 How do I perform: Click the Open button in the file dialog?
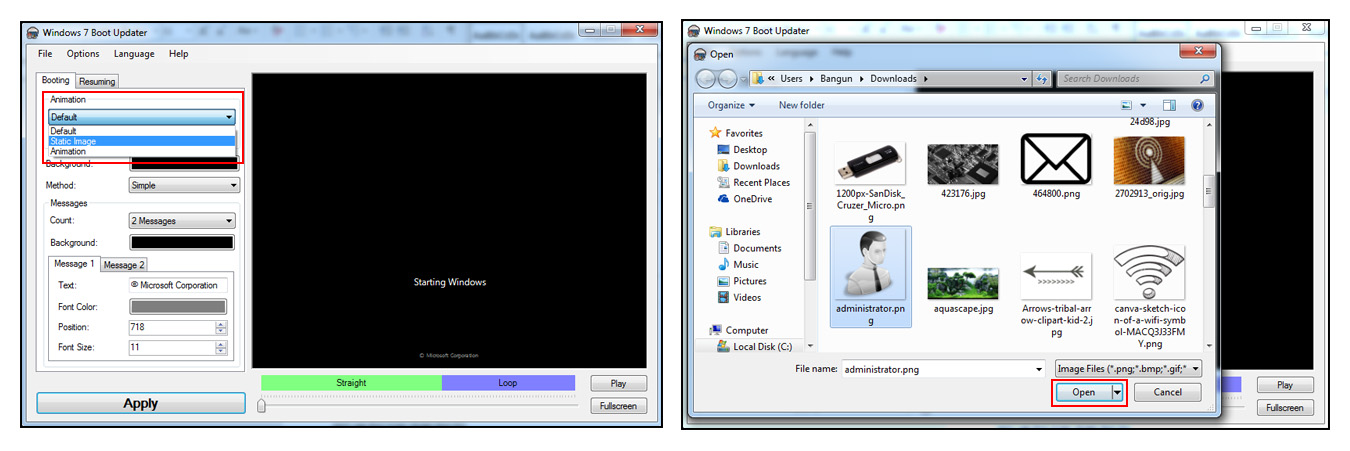[x=1083, y=393]
